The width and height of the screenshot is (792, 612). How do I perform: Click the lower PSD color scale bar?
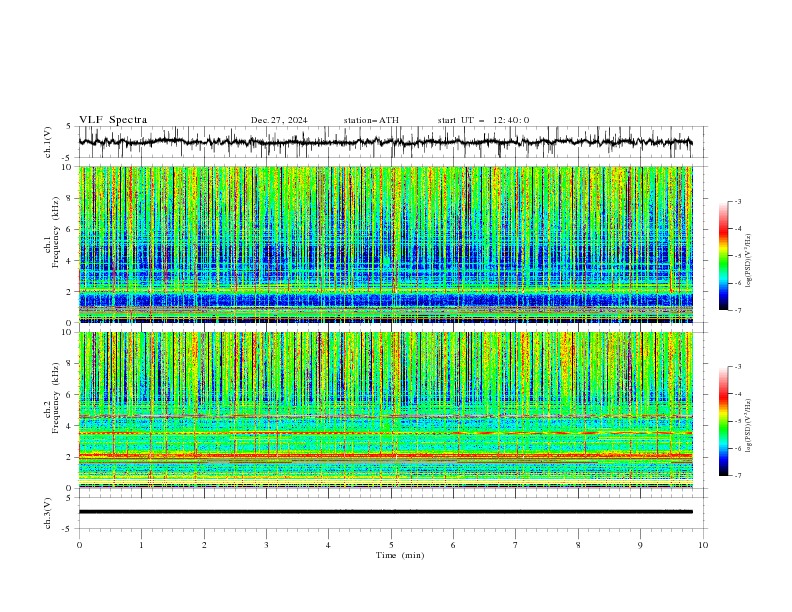[x=724, y=421]
